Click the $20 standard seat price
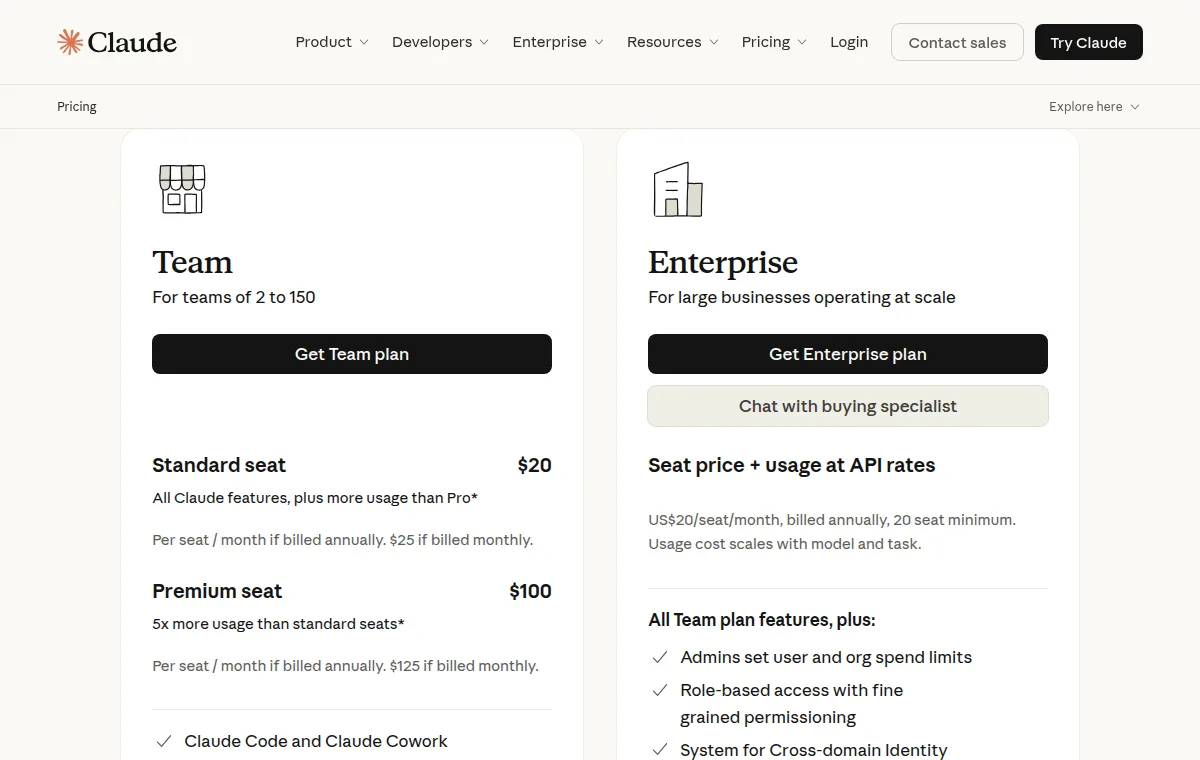Image resolution: width=1200 pixels, height=760 pixels. pos(535,465)
